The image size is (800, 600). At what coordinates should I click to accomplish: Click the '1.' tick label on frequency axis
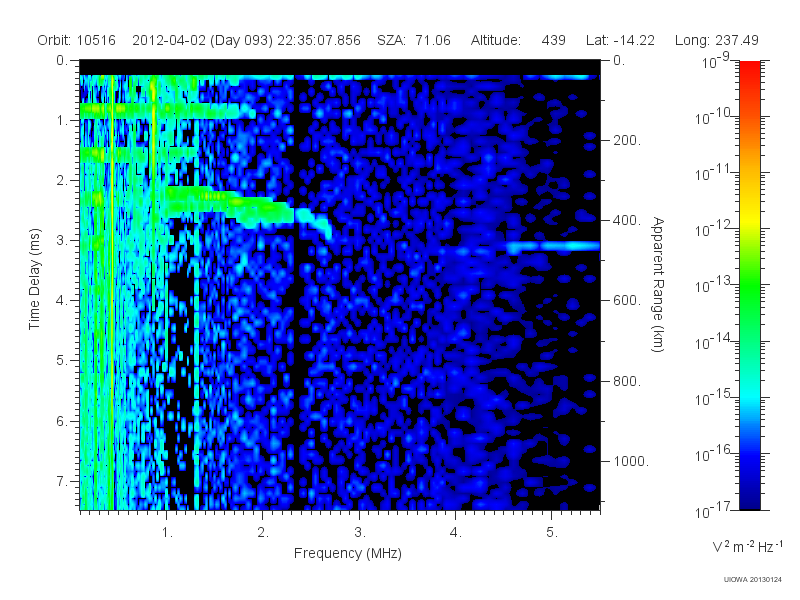pos(167,533)
